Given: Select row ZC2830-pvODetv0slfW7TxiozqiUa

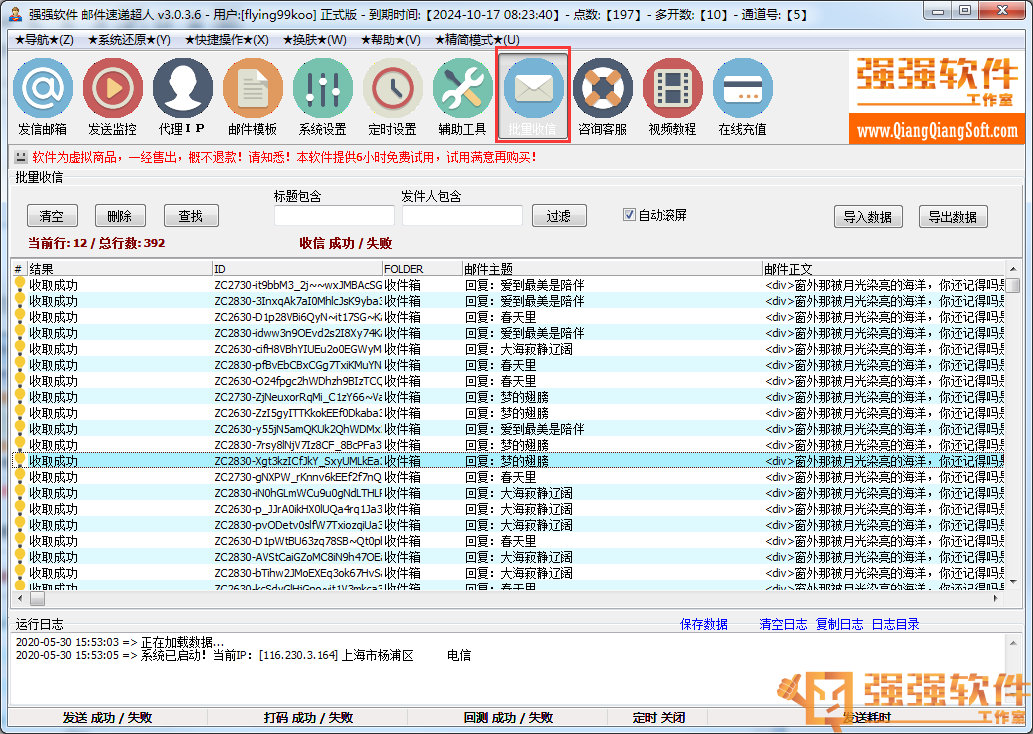Looking at the screenshot, I should pos(509,525).
